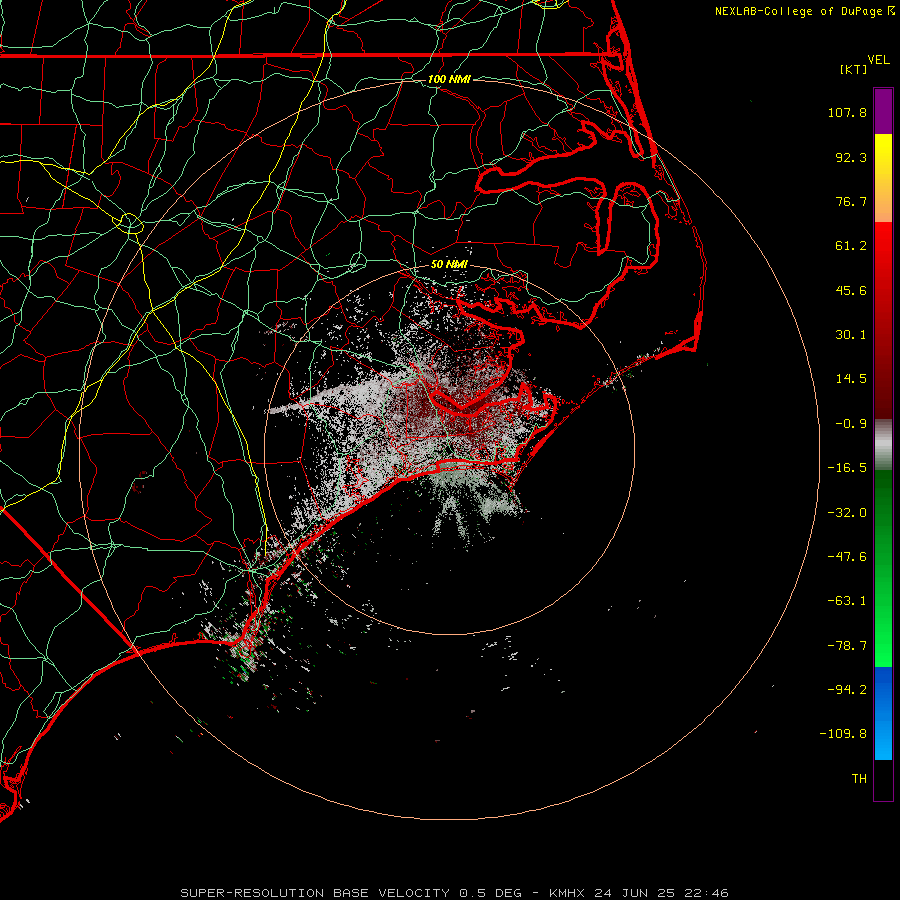The image size is (900, 900).
Task: Click the 30.1 legend value
Action: (851, 335)
